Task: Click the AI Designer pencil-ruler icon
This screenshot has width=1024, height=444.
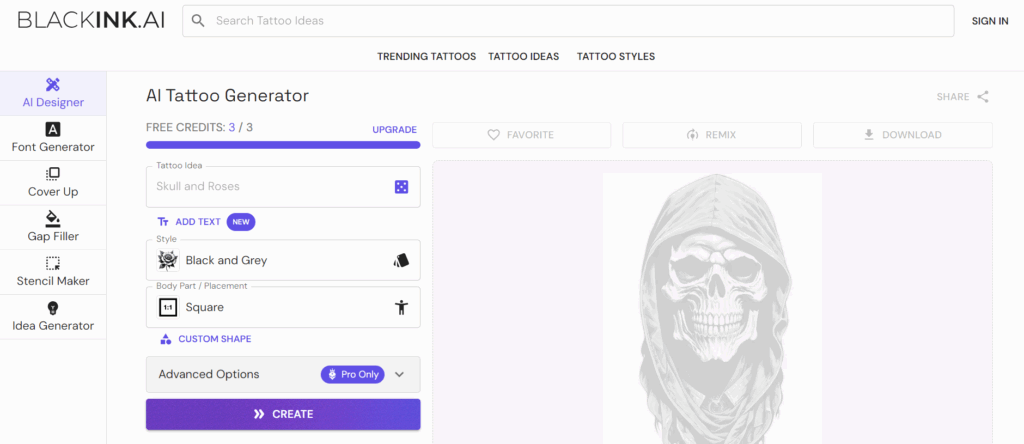Action: (x=53, y=84)
